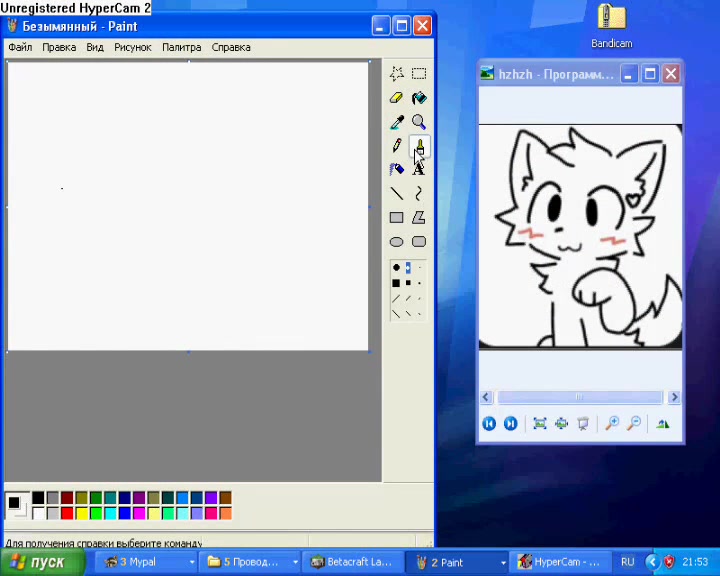Show next image in picture viewer
This screenshot has width=720, height=576.
510,424
